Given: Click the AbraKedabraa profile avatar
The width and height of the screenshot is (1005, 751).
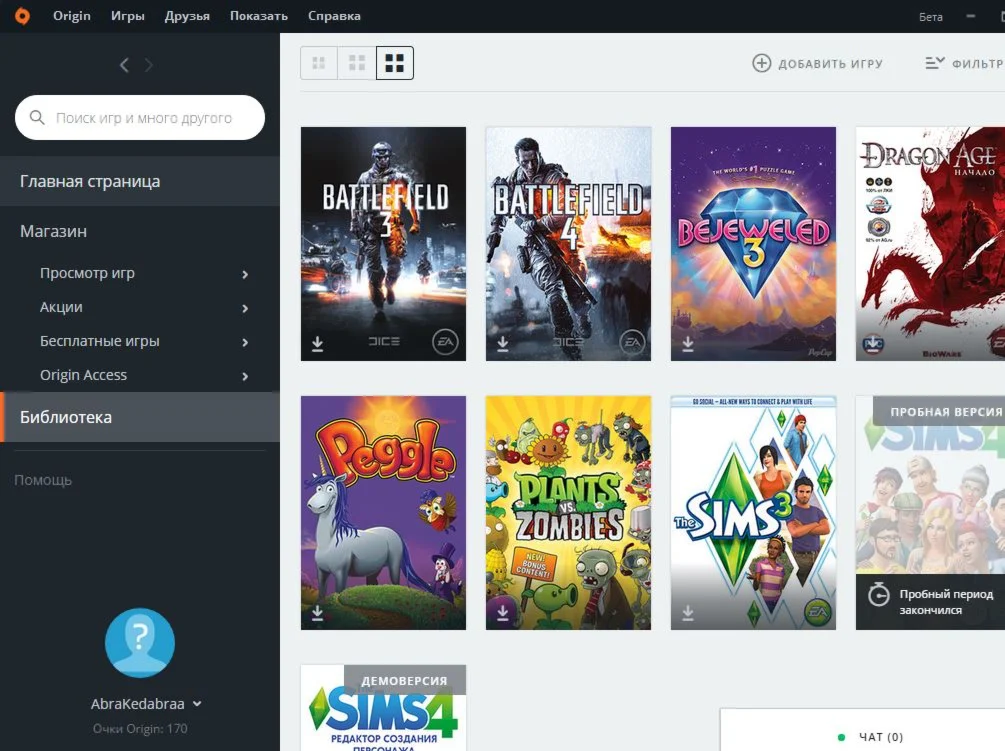Looking at the screenshot, I should (x=140, y=643).
